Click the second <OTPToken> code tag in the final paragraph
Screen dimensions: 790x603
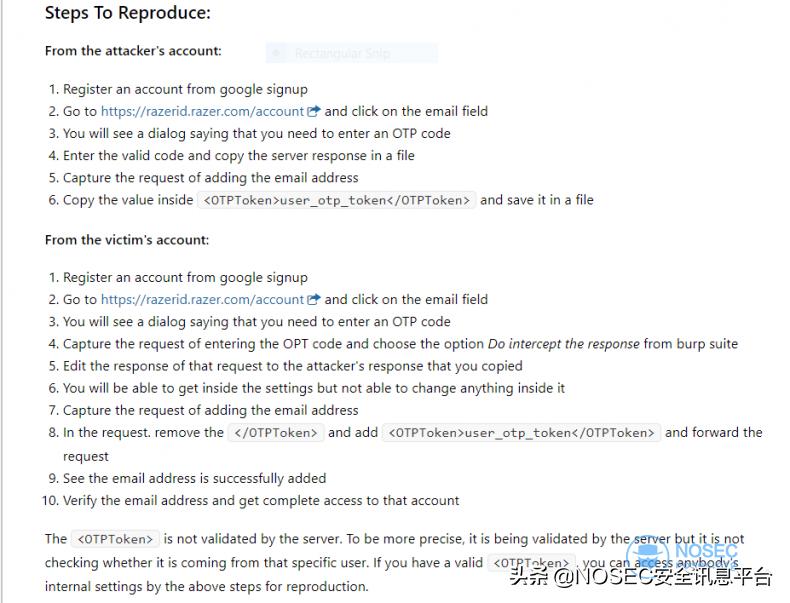532,563
